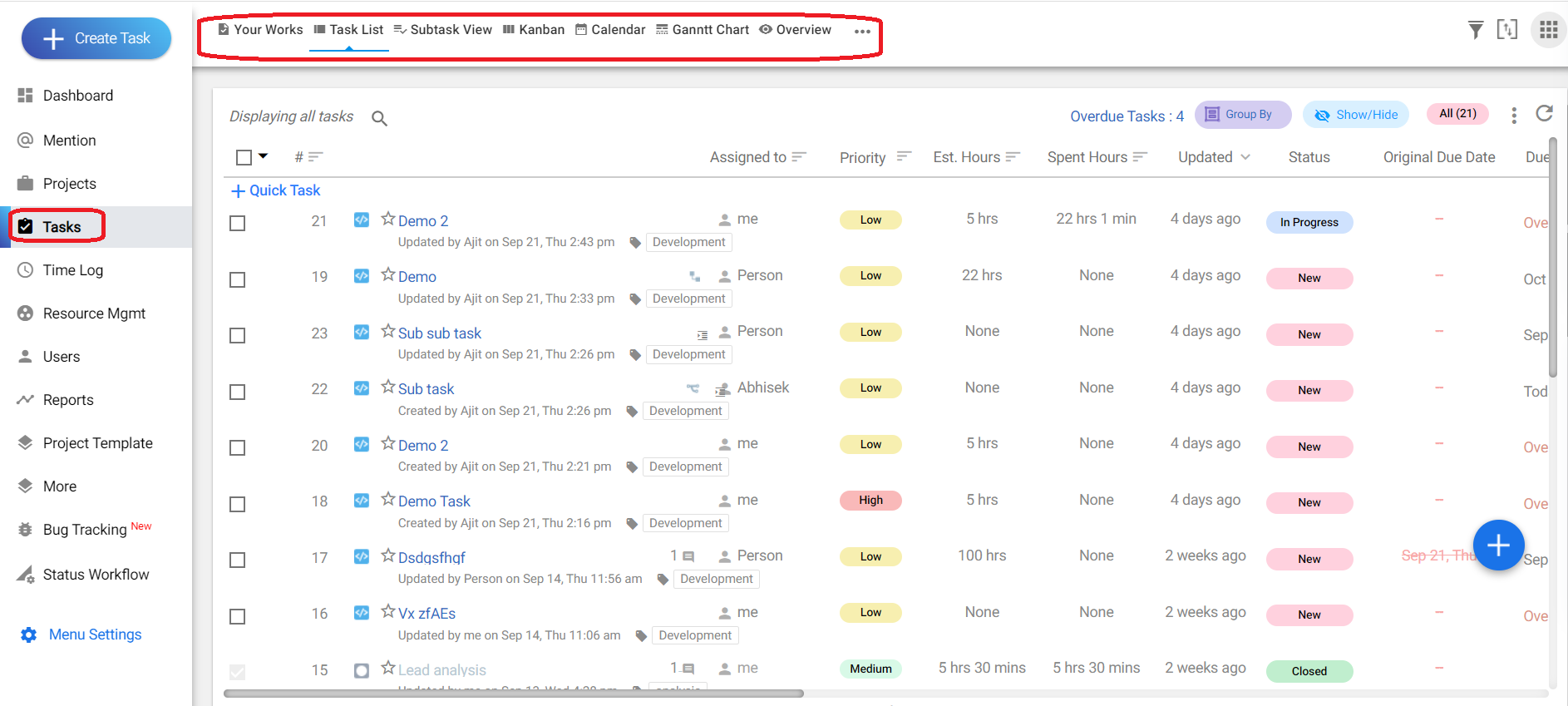This screenshot has height=706, width=1568.
Task: Click High priority badge of Demo Task
Action: click(x=870, y=500)
